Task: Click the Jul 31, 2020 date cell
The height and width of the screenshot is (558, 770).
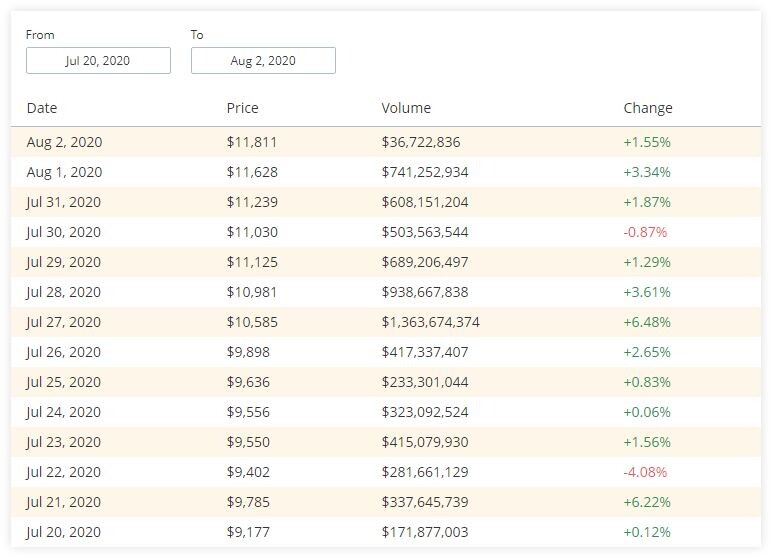Action: (64, 202)
